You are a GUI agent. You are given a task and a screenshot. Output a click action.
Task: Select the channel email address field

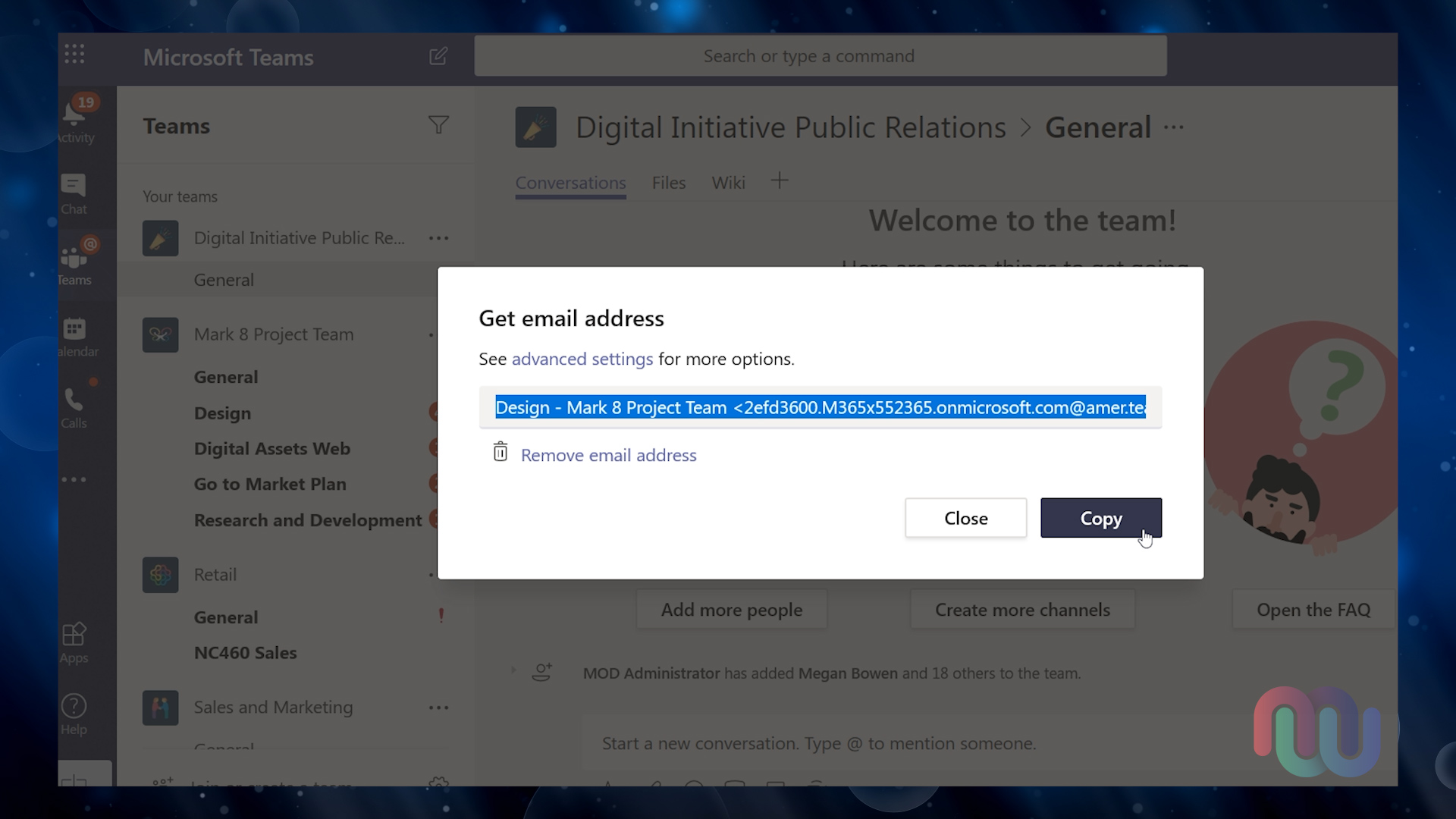coord(820,407)
